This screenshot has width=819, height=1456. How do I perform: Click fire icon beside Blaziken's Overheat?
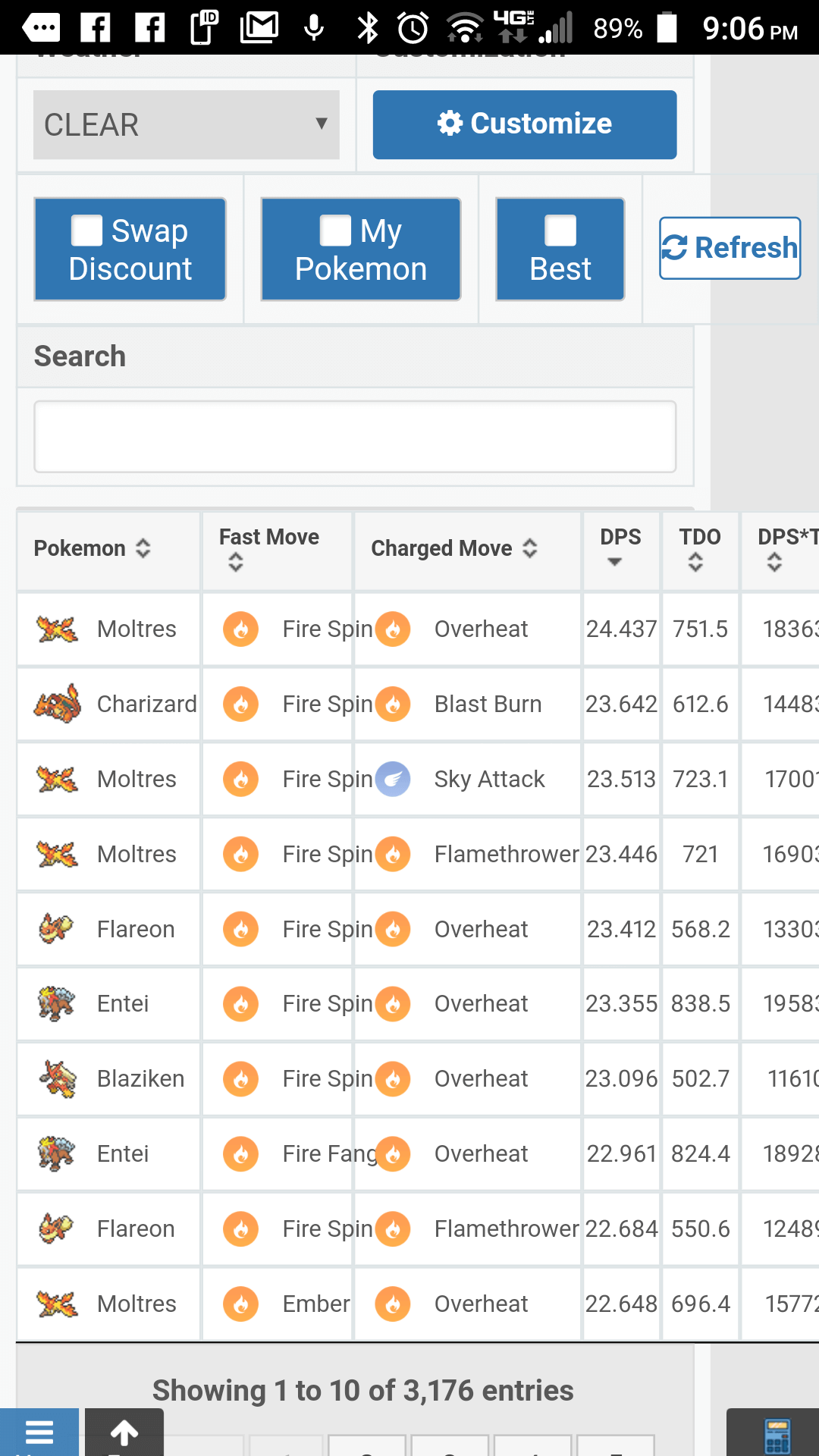(x=393, y=1078)
